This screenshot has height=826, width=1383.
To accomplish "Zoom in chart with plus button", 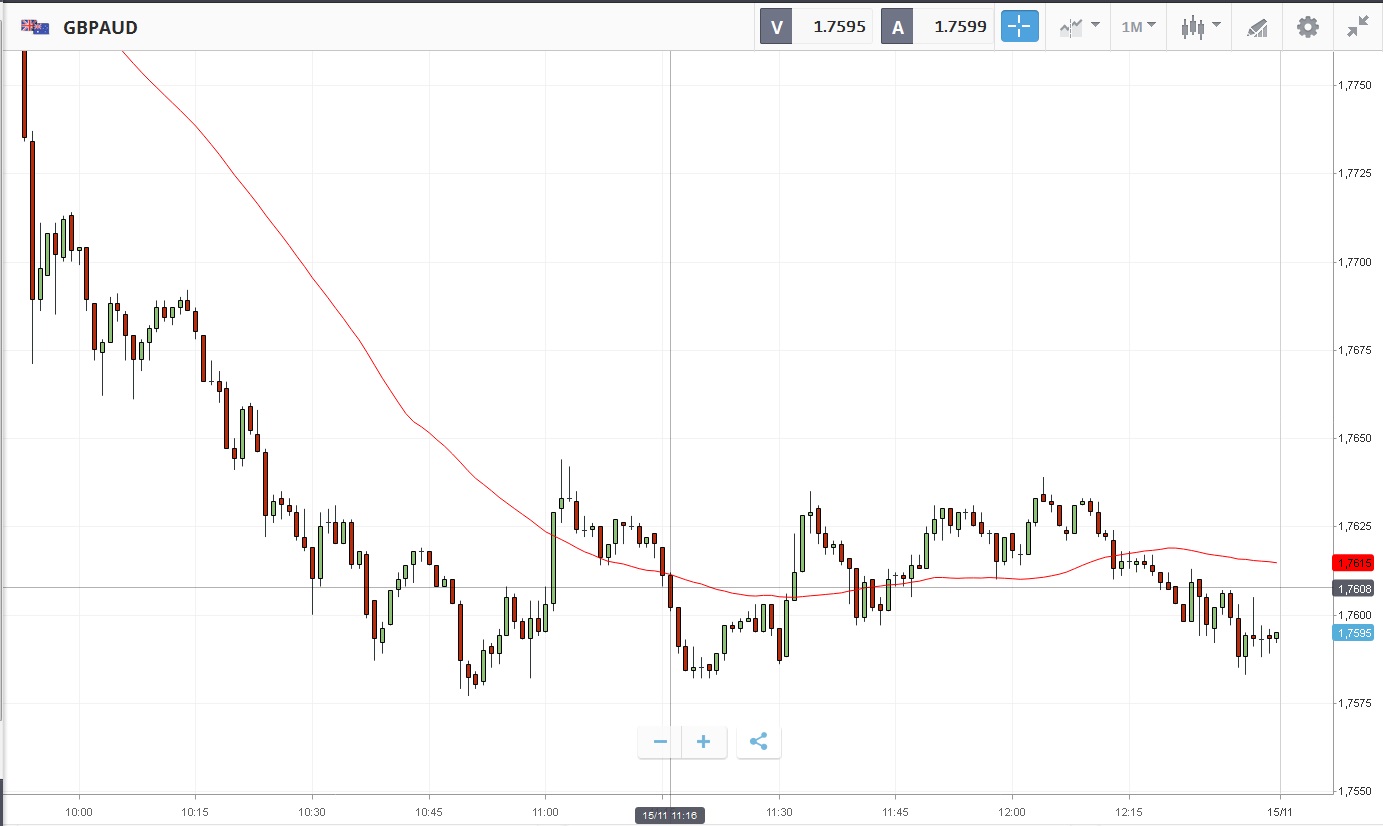I will coord(704,742).
